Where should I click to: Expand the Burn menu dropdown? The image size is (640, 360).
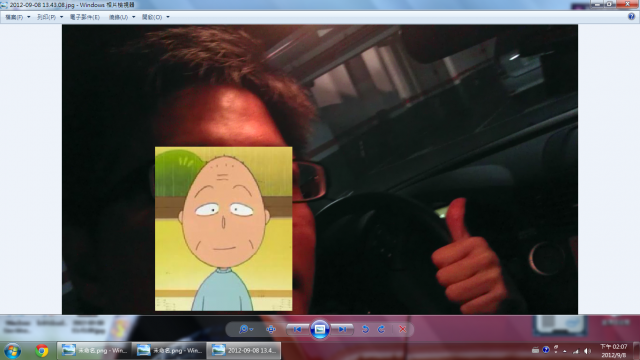(x=122, y=17)
